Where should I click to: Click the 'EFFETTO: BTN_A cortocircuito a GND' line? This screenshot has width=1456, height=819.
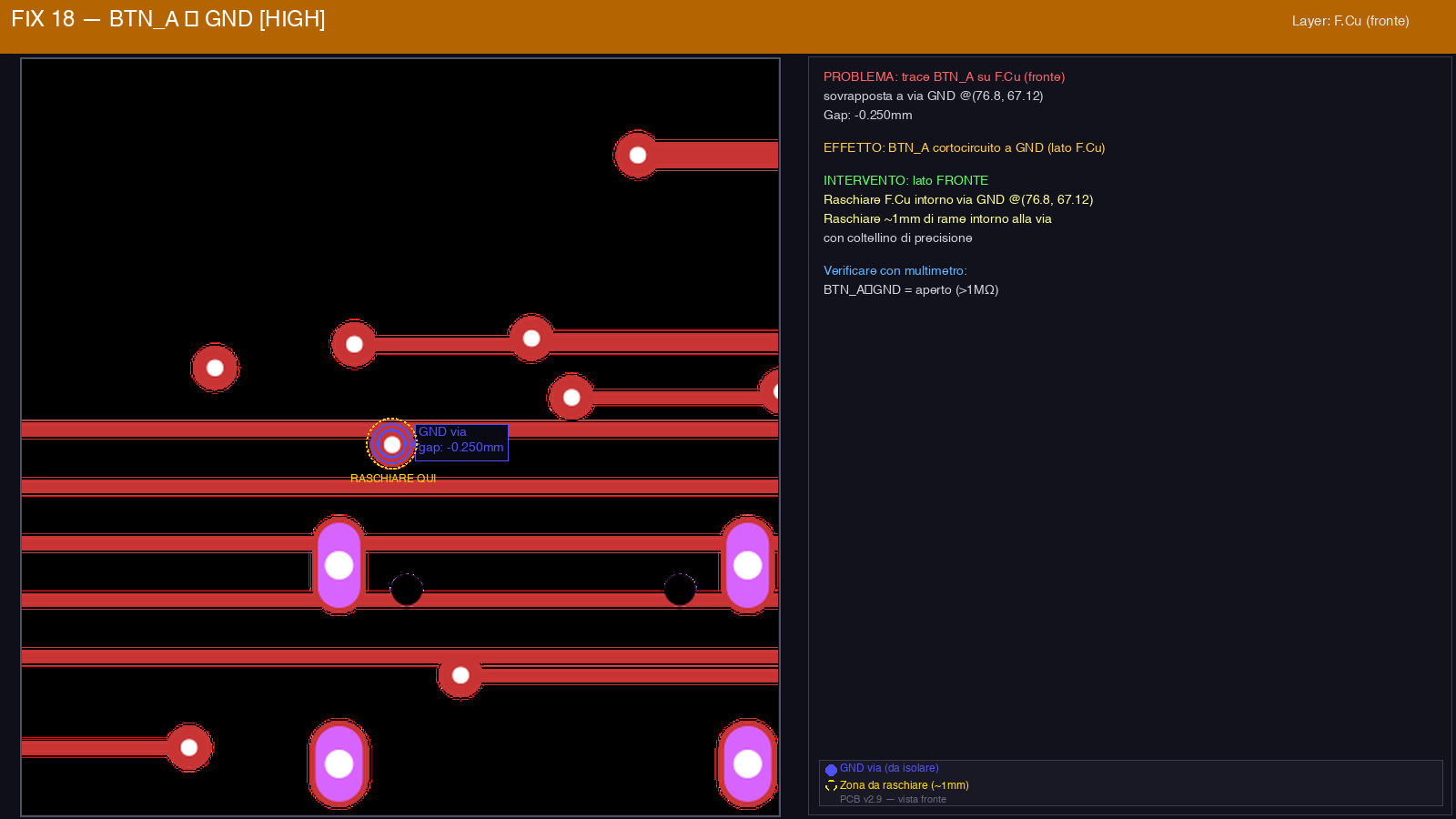(x=964, y=148)
